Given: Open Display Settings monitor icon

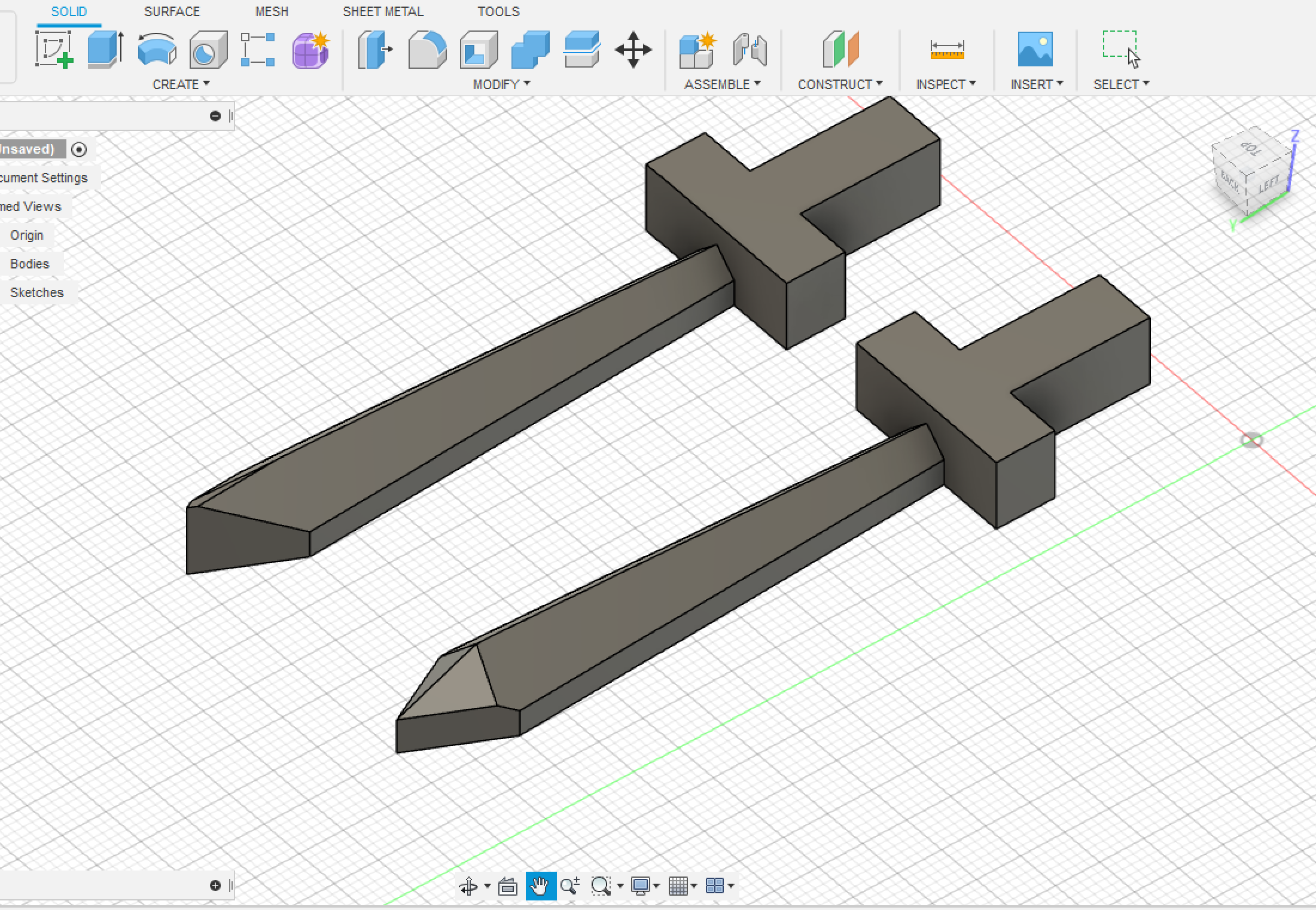Looking at the screenshot, I should [641, 885].
